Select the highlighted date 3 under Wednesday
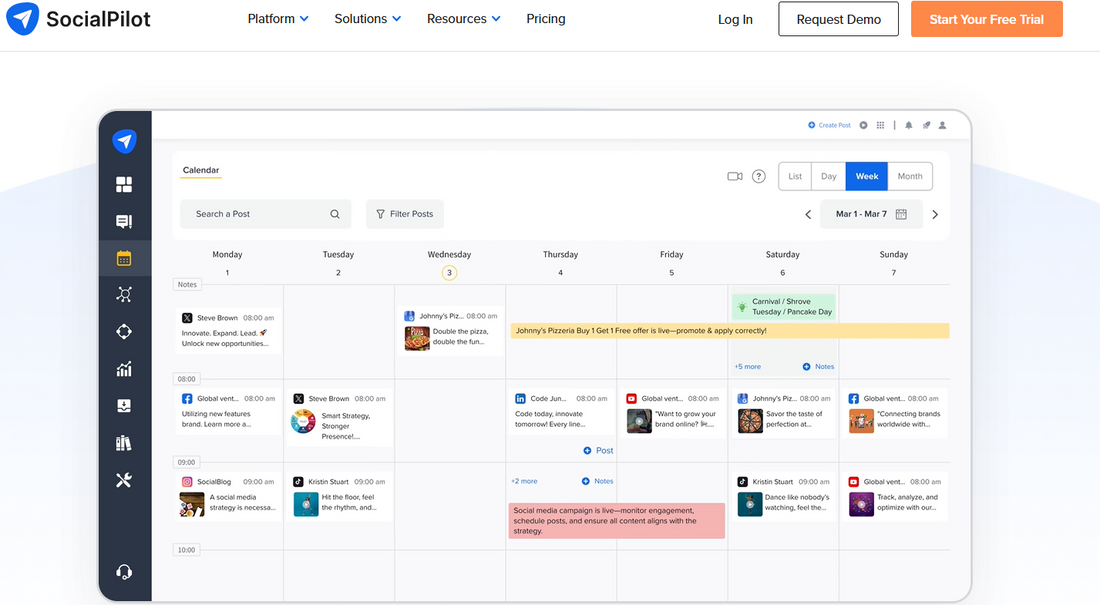The width and height of the screenshot is (1100, 605). [450, 273]
